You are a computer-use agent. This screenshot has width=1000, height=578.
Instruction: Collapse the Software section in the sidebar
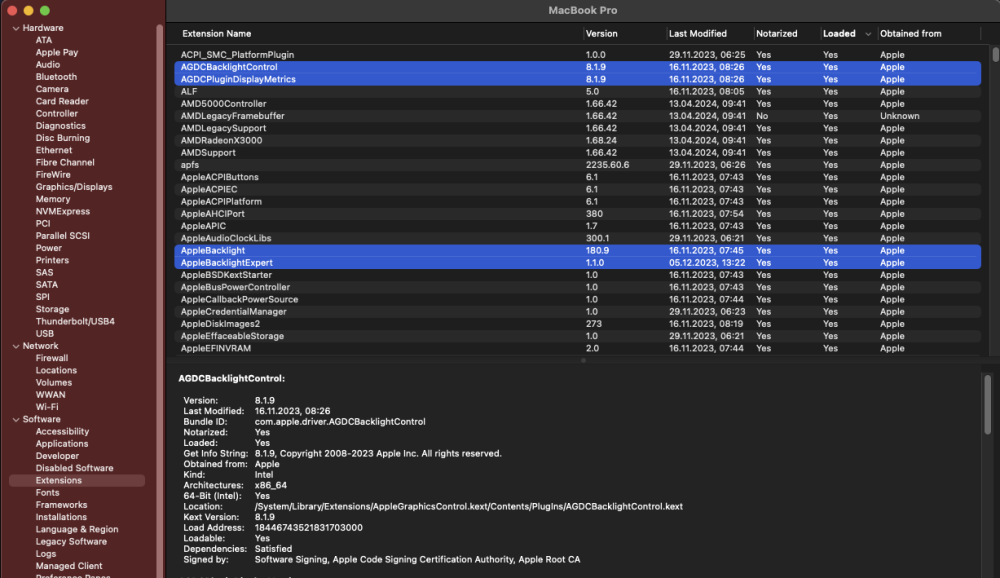tap(15, 419)
